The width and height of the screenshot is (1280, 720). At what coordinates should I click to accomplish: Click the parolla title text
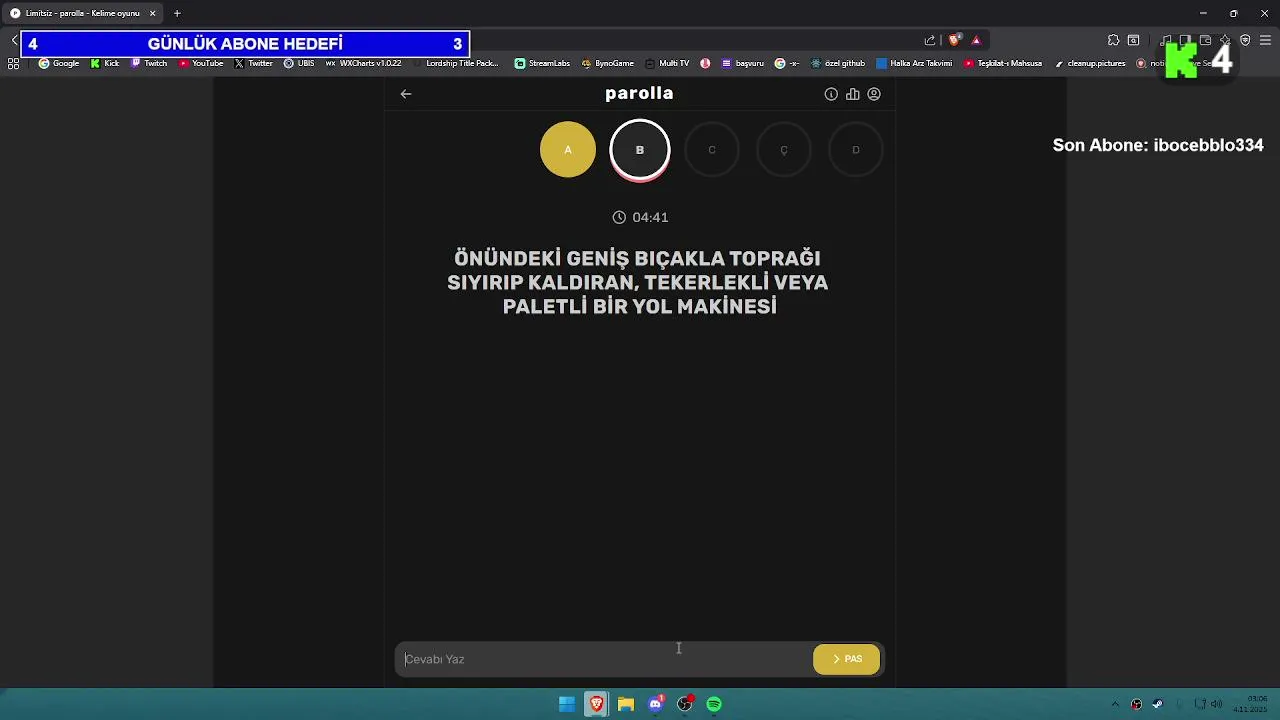tap(639, 93)
